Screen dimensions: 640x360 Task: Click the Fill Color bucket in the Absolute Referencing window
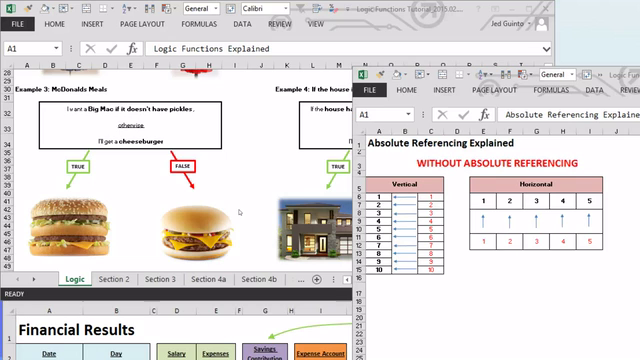pyautogui.click(x=396, y=74)
